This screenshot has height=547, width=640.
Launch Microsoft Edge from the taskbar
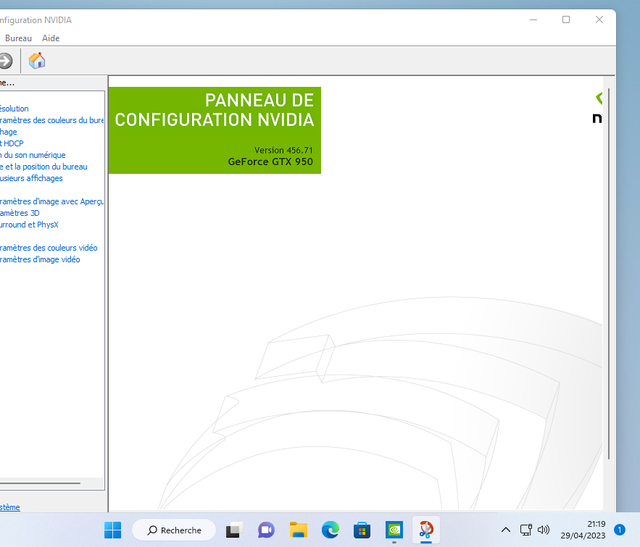click(x=330, y=530)
